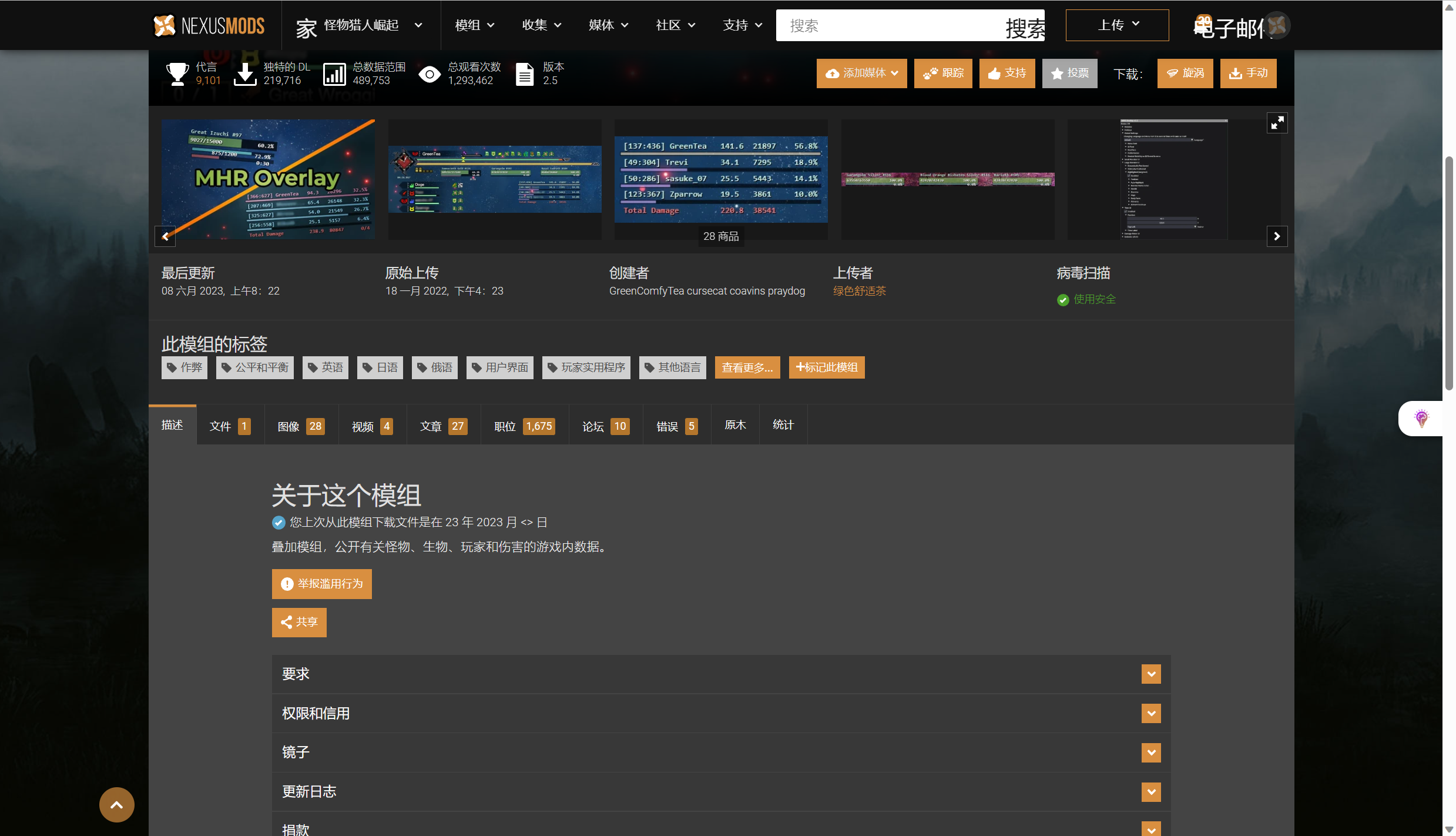Click the 支持 endorse thumbs-up button
Screen dimensions: 1456x836
[x=1007, y=73]
